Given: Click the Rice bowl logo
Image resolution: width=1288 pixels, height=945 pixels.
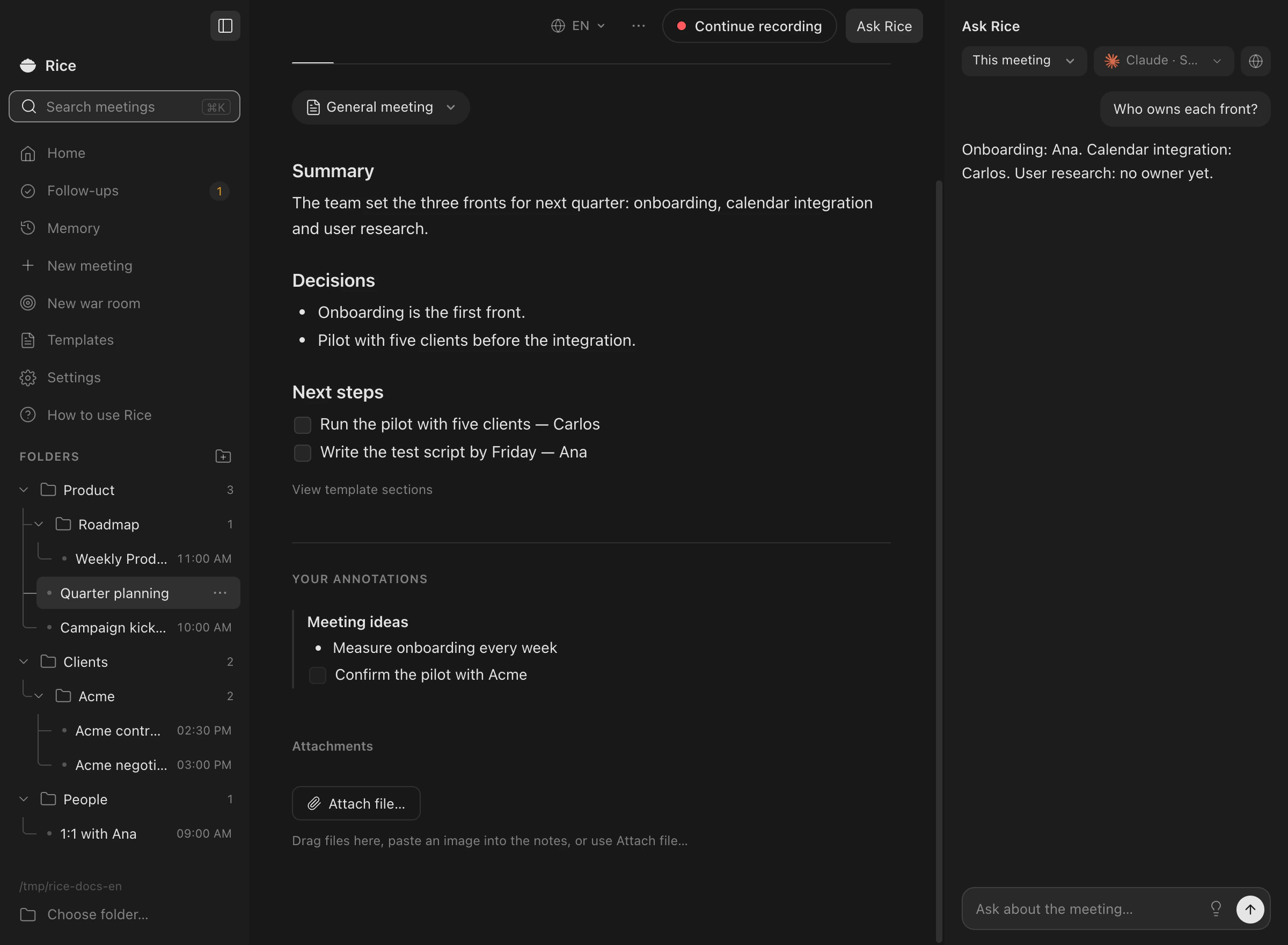Looking at the screenshot, I should click(27, 66).
